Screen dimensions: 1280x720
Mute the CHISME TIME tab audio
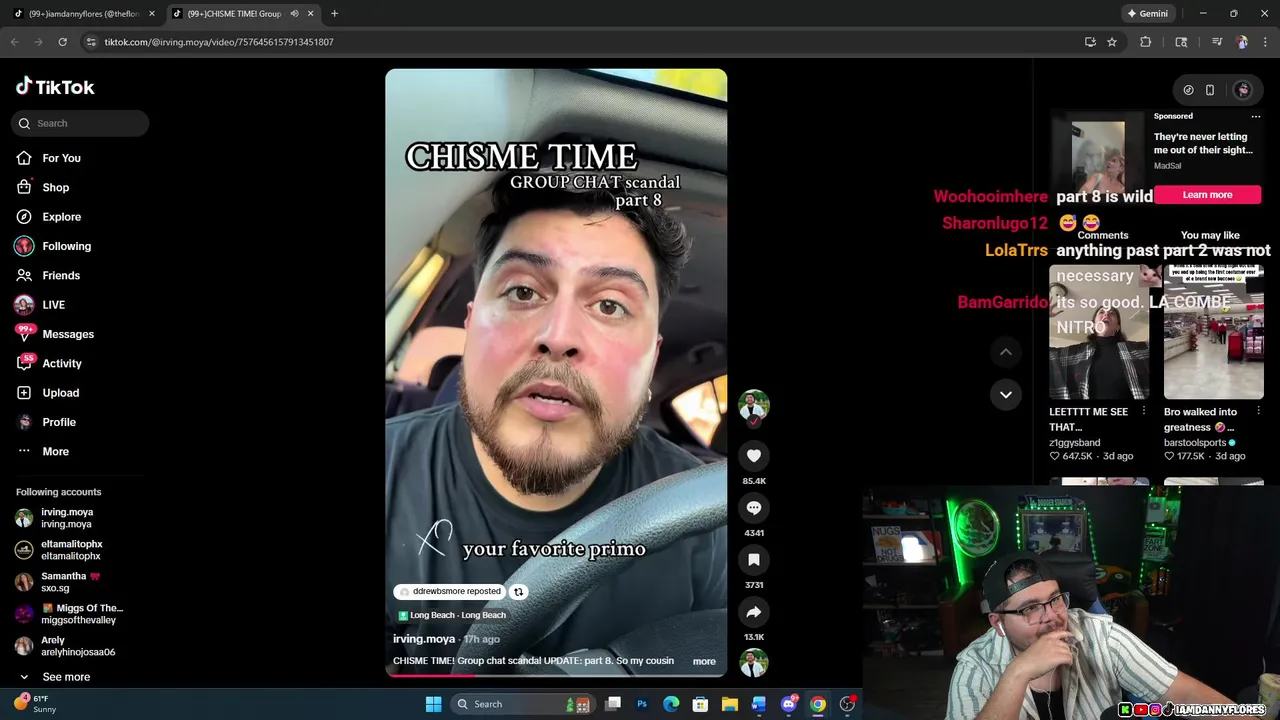pyautogui.click(x=294, y=14)
